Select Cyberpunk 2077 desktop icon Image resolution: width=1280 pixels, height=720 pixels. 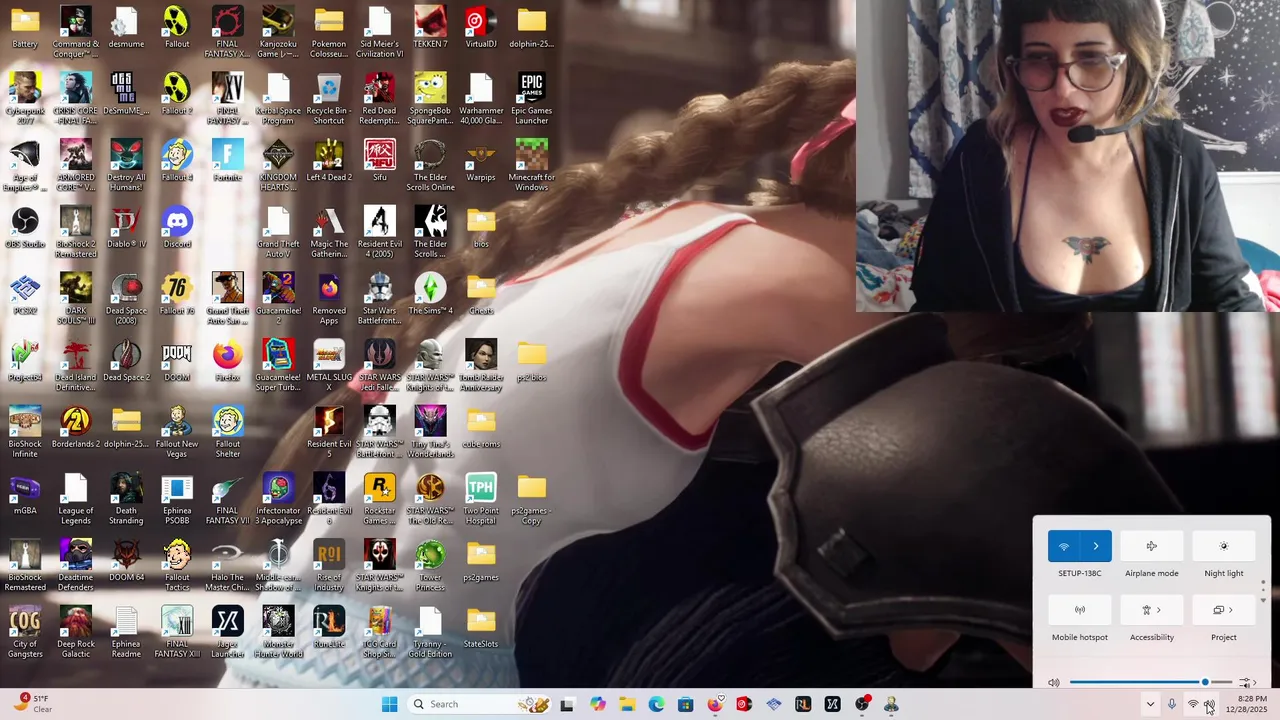[25, 98]
